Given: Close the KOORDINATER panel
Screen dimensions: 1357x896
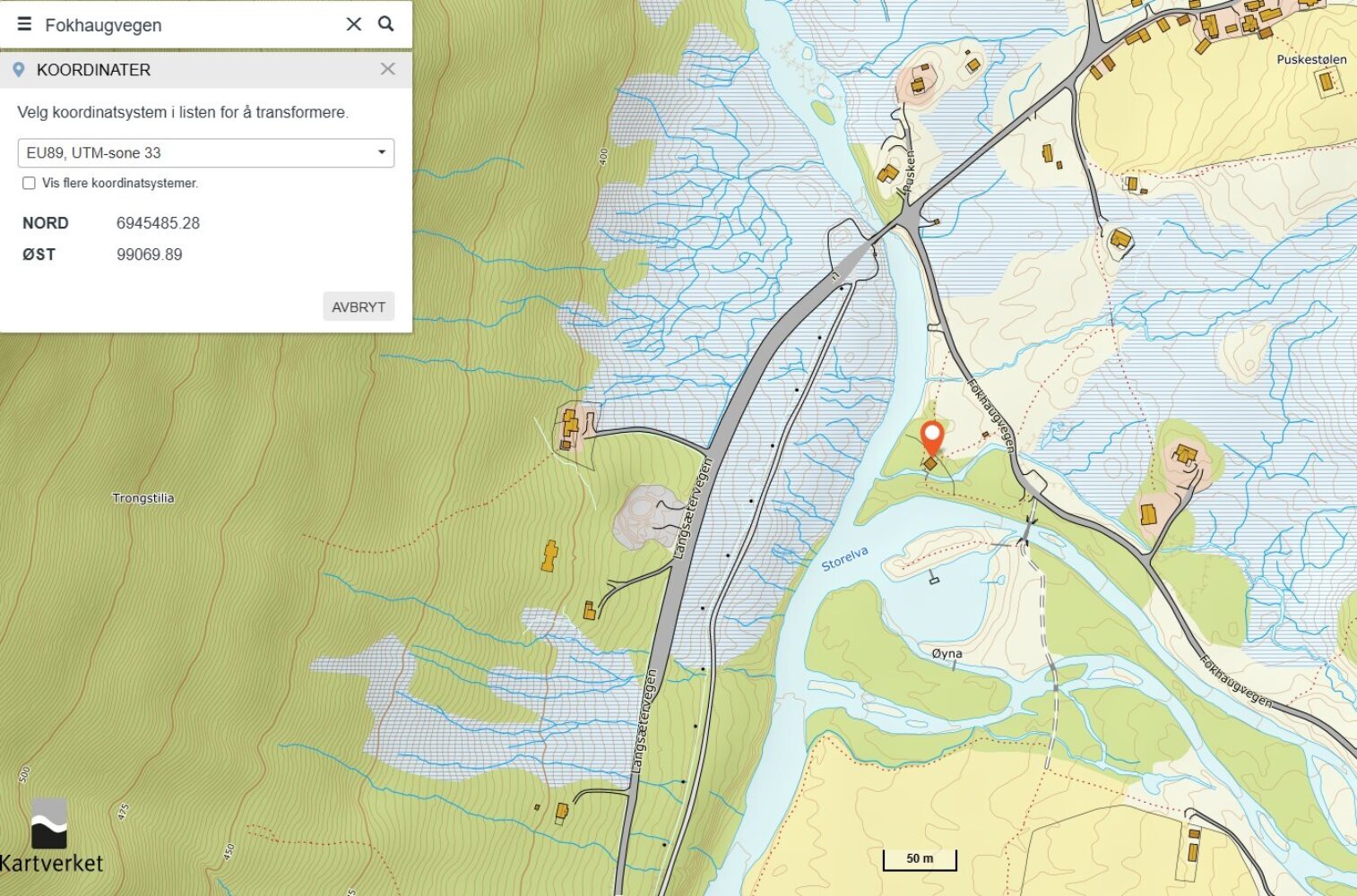Looking at the screenshot, I should pos(387,69).
